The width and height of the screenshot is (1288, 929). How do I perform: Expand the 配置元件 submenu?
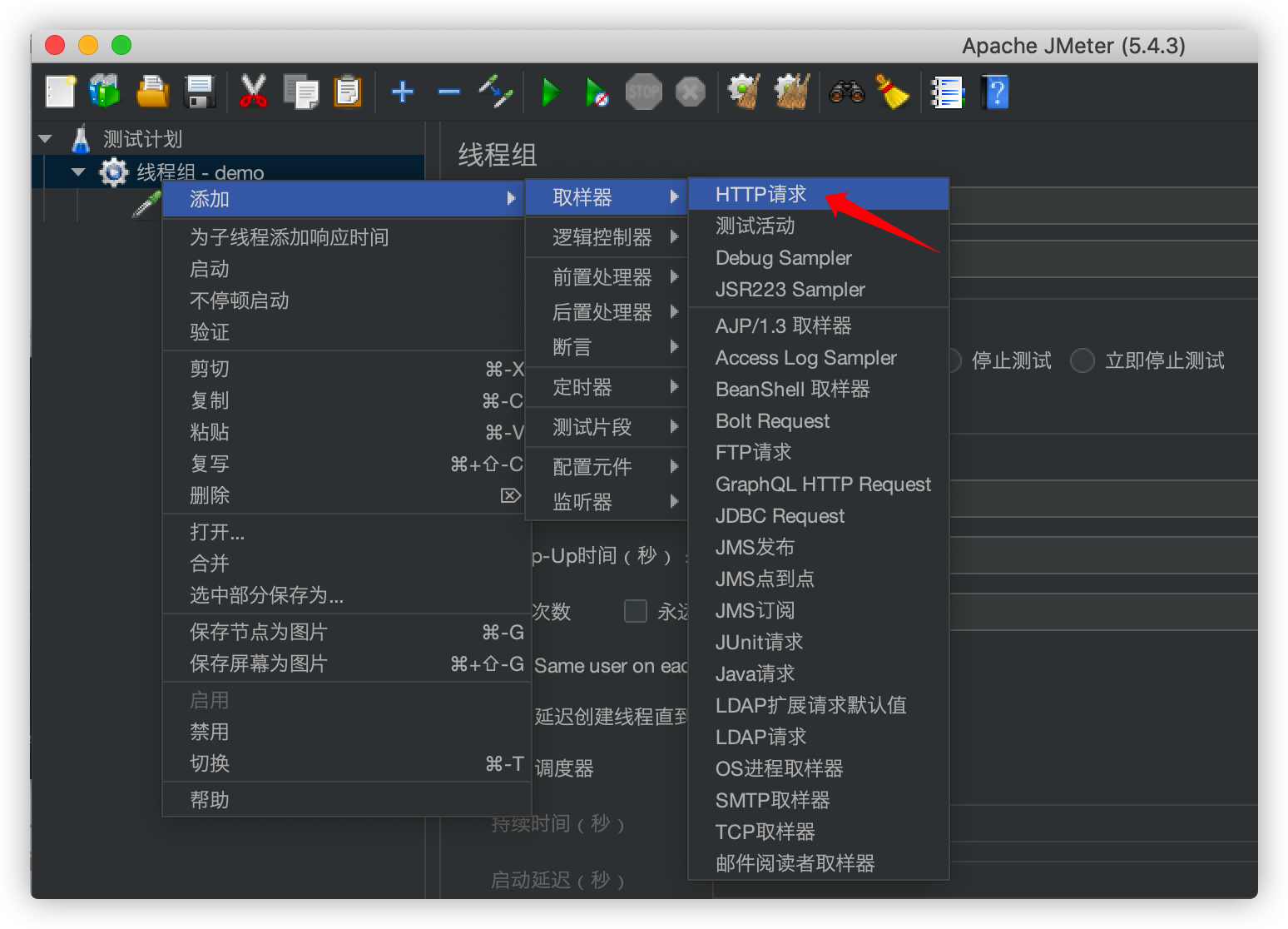[607, 467]
